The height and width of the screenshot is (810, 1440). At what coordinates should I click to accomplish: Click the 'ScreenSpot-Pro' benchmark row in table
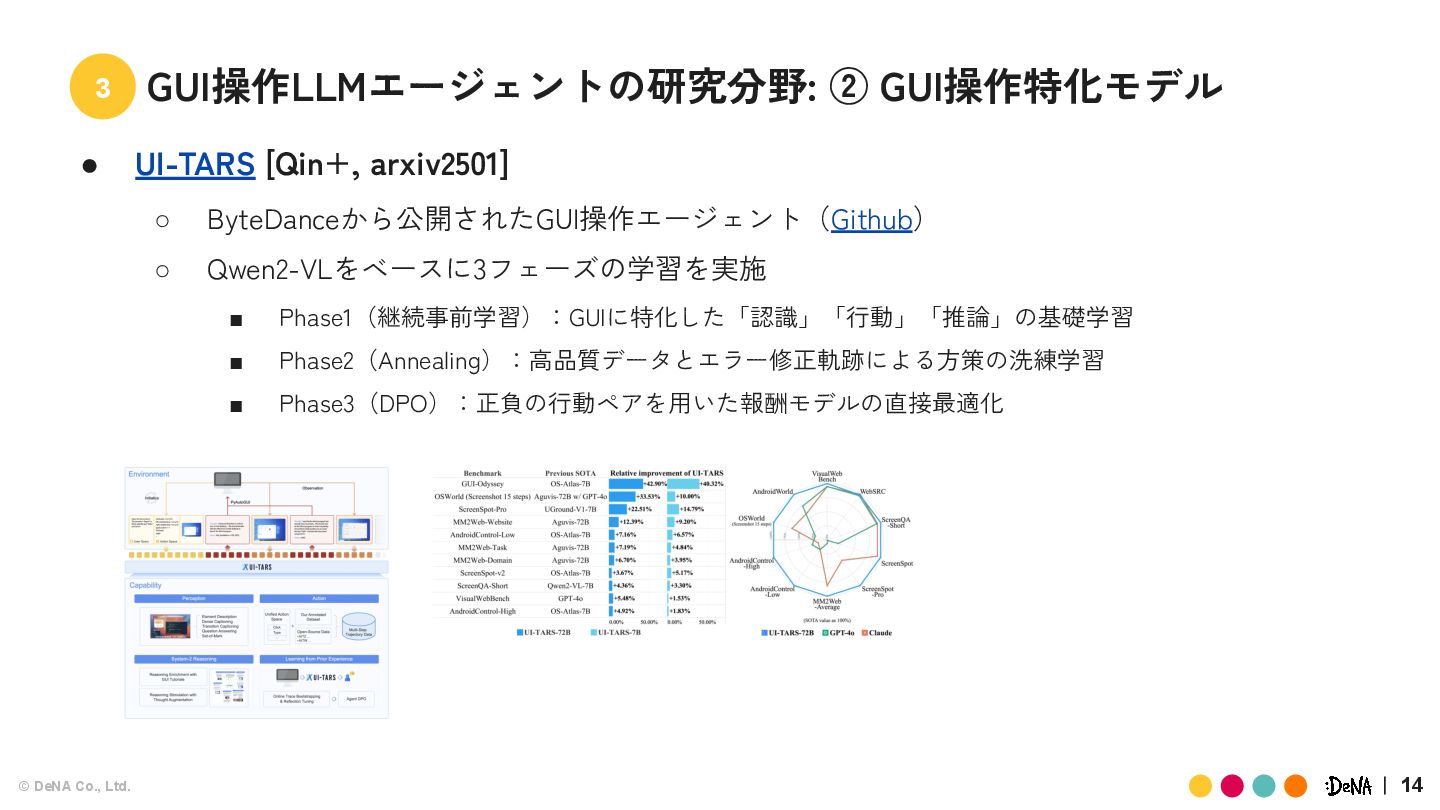(580, 509)
